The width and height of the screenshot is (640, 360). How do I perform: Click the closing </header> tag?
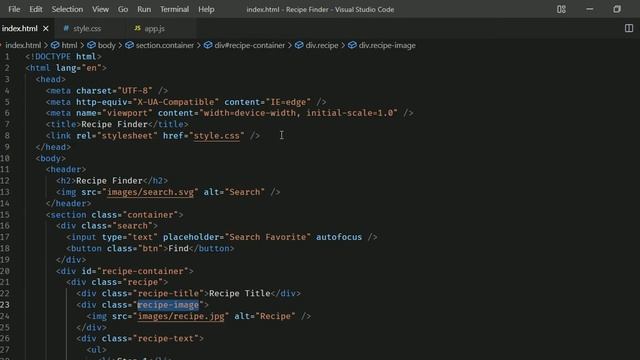[69, 203]
